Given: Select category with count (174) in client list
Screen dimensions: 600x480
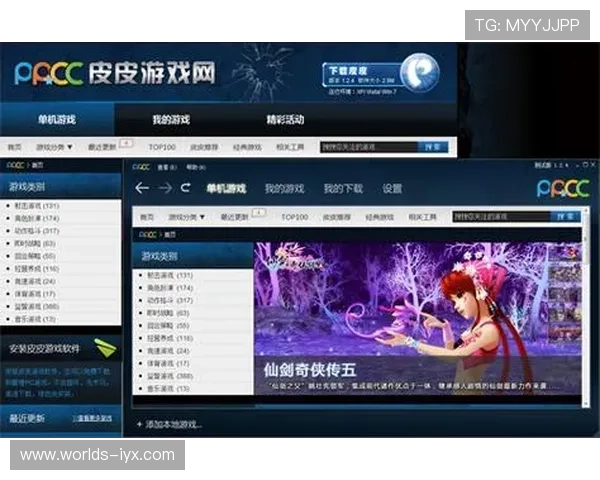Looking at the screenshot, I should [170, 288].
